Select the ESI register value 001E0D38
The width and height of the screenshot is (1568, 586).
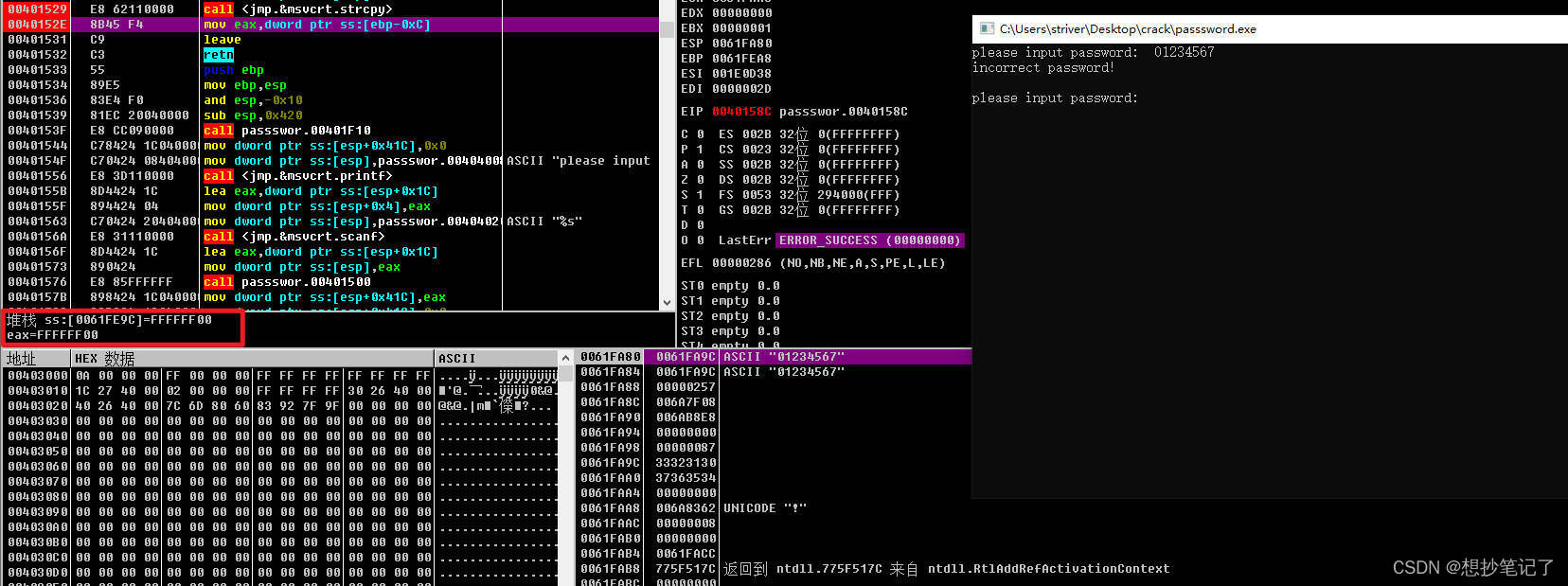point(741,74)
